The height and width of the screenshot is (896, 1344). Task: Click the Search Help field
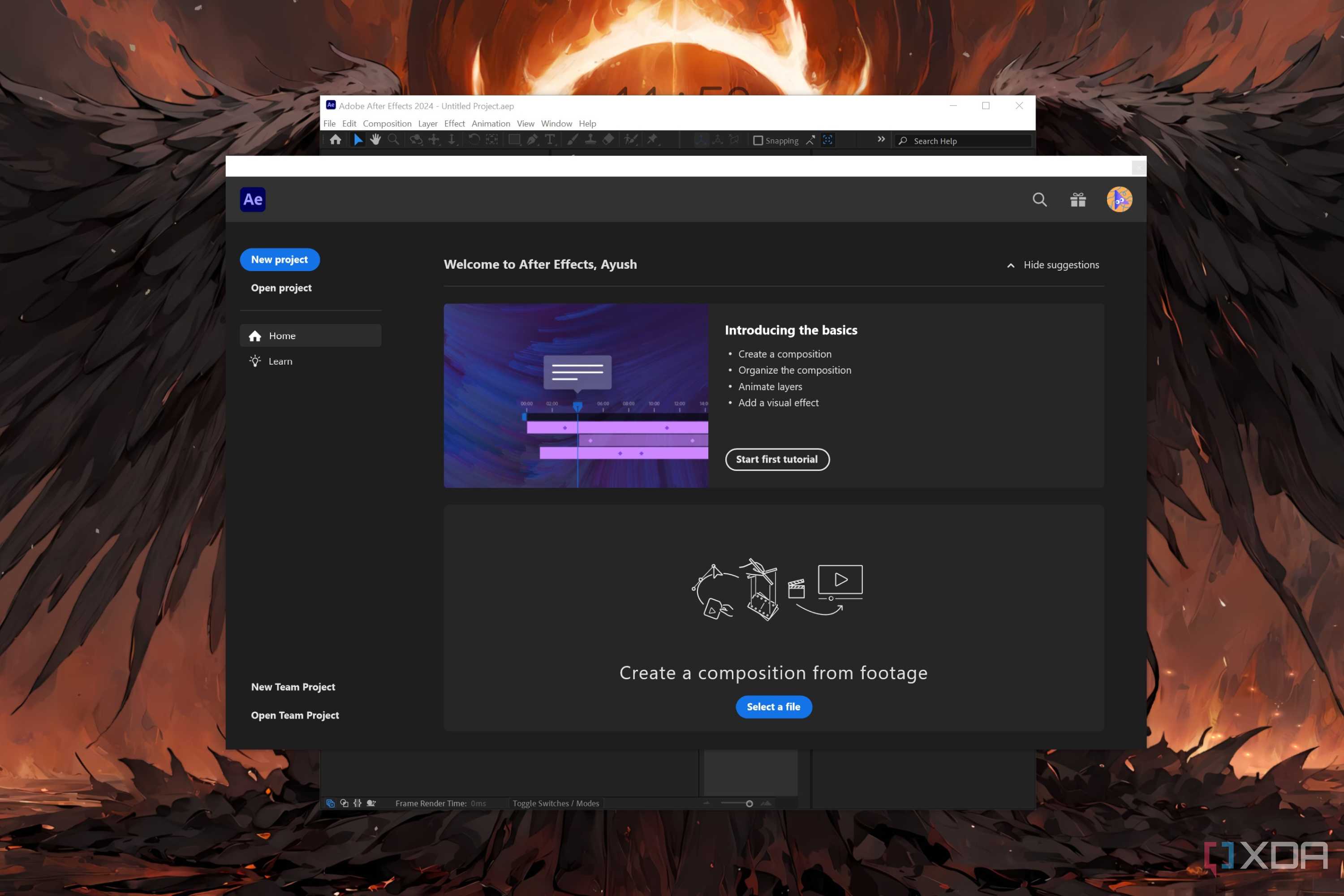point(963,141)
